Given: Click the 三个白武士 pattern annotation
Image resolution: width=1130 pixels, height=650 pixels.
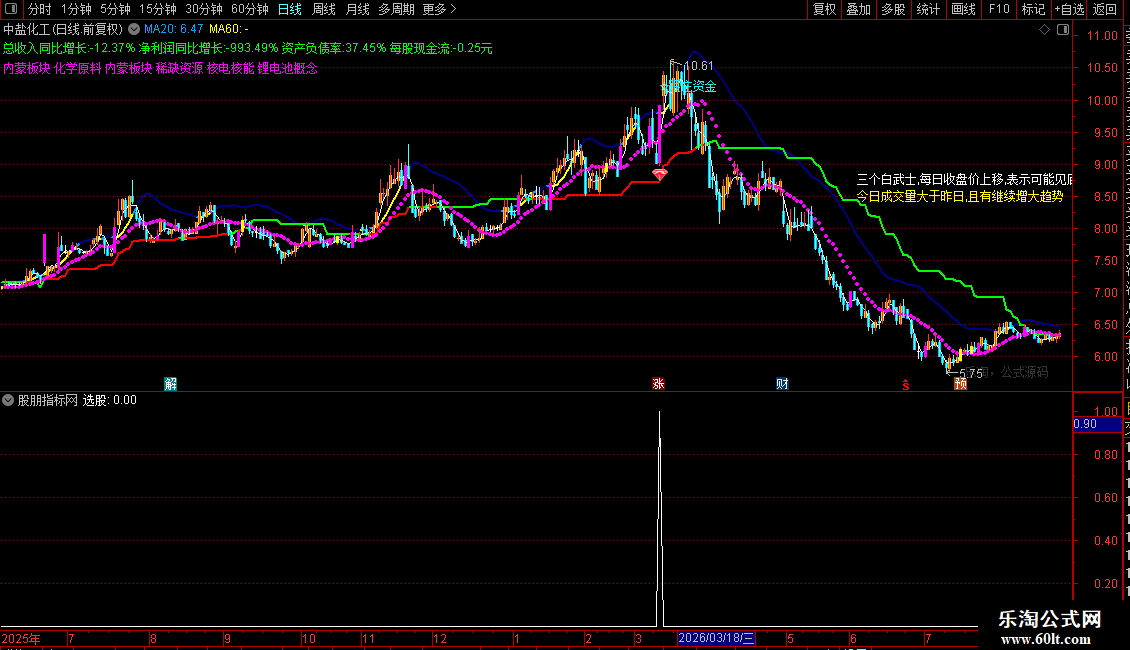Looking at the screenshot, I should [x=964, y=179].
